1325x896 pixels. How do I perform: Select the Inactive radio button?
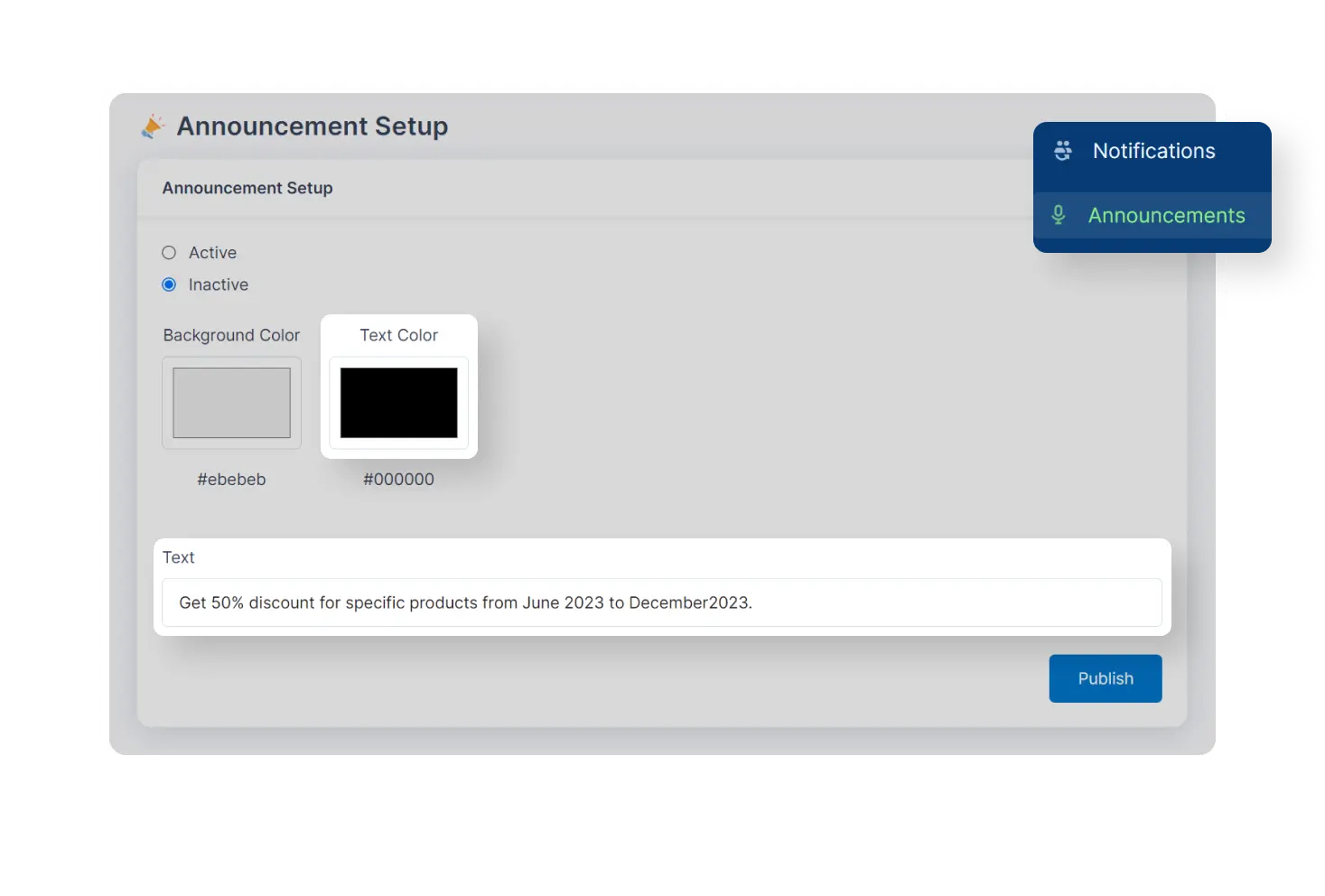[x=169, y=285]
